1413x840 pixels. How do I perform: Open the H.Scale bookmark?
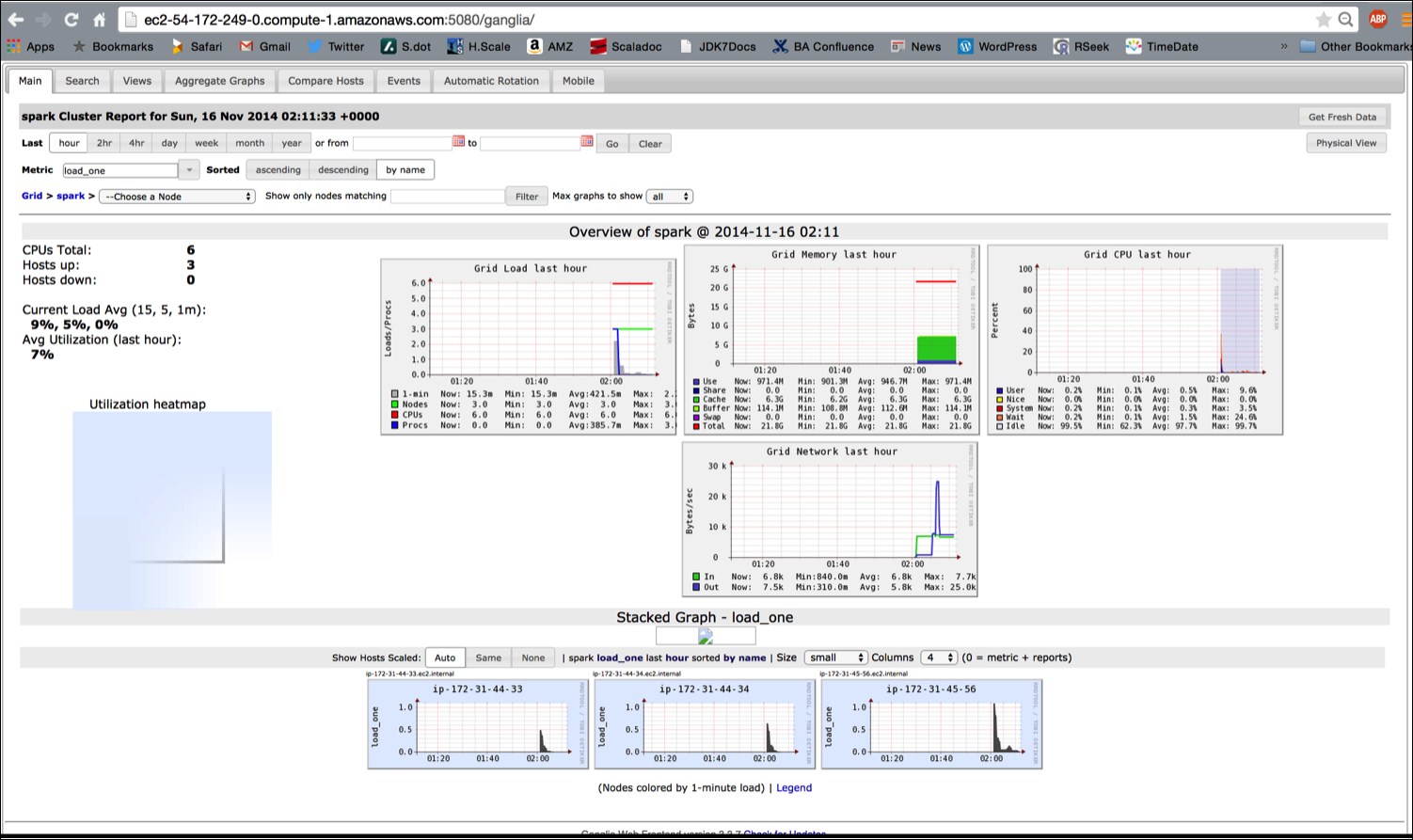(479, 46)
